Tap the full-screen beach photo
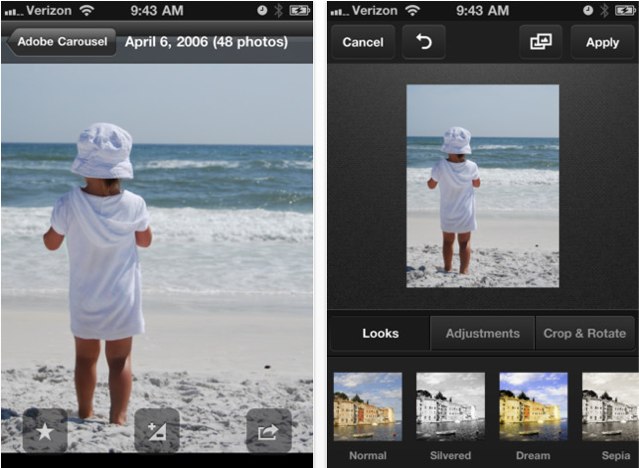 157,258
